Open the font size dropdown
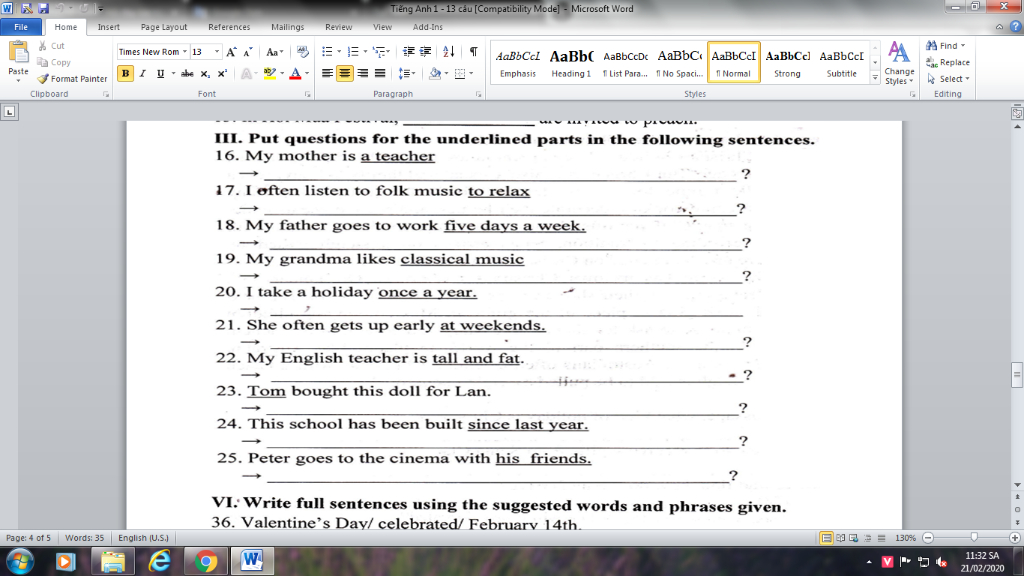Image resolution: width=1024 pixels, height=576 pixels. point(217,52)
